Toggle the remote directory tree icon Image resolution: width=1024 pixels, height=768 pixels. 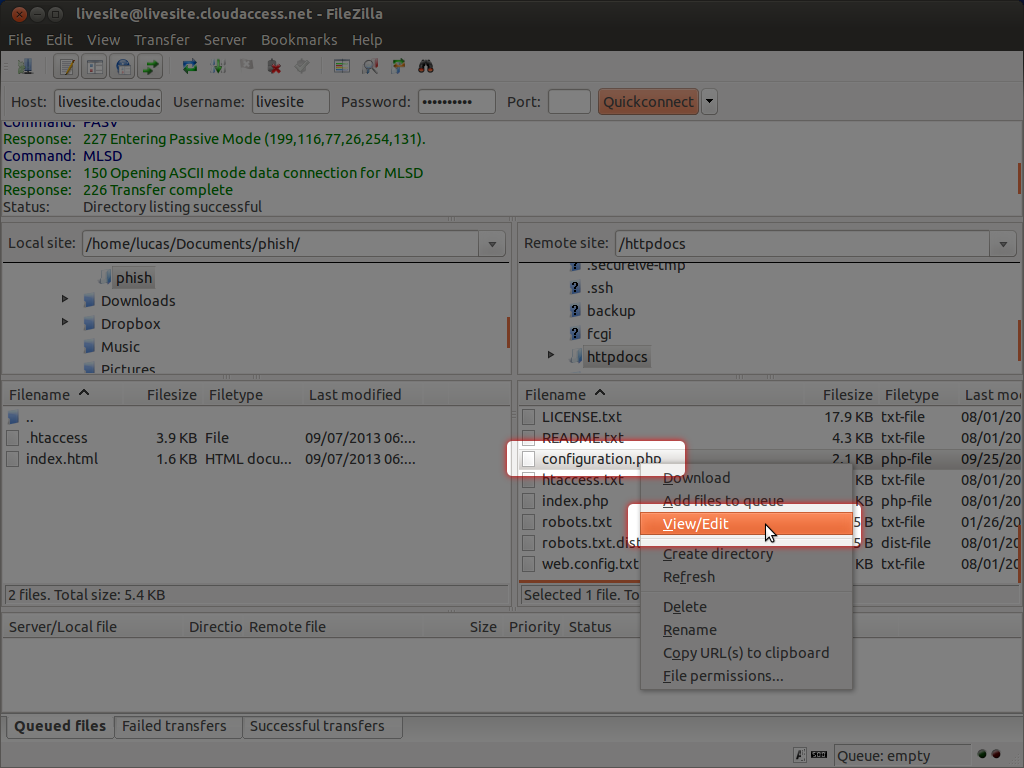tap(122, 67)
